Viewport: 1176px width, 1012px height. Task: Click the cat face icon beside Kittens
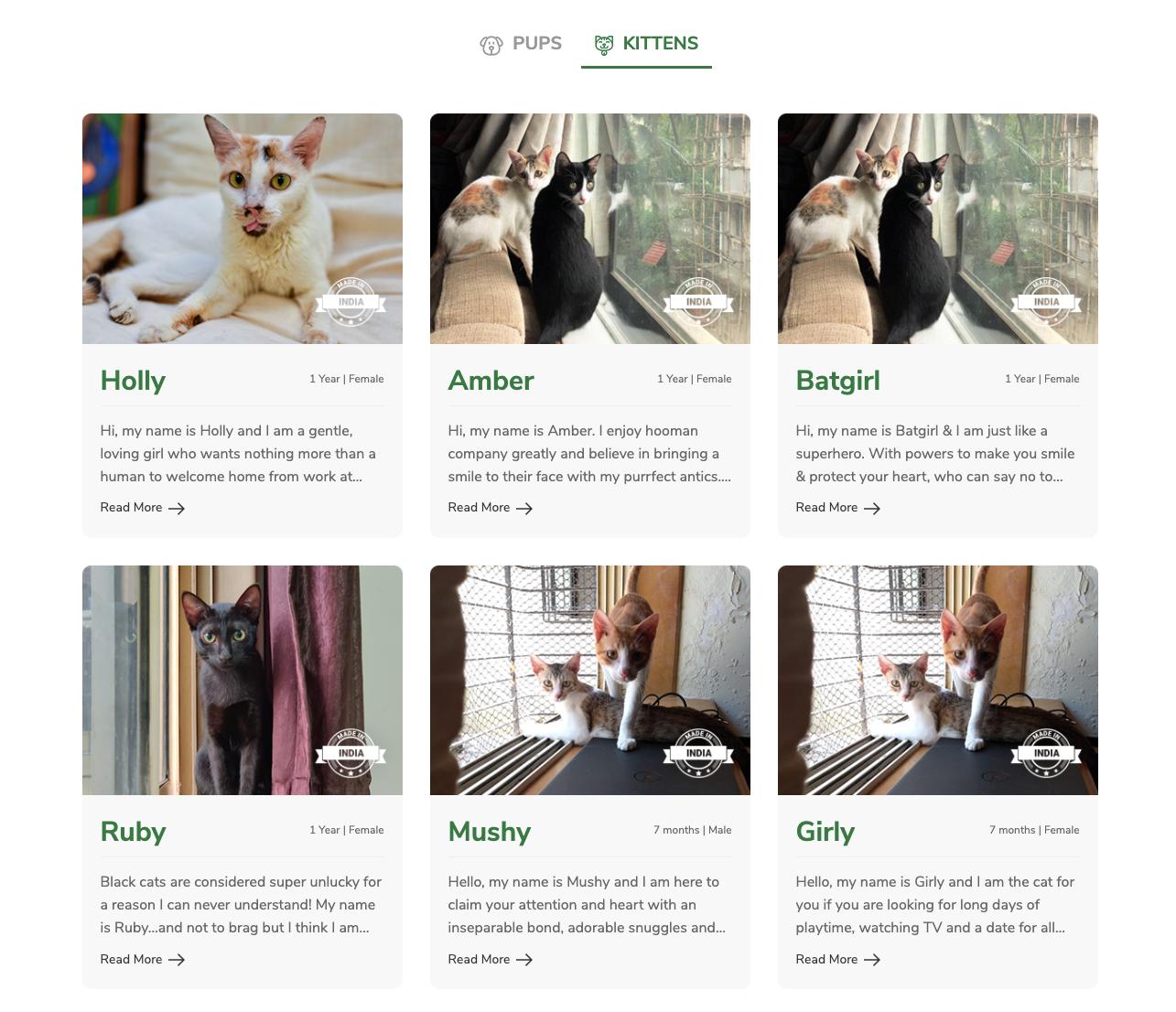[x=604, y=45]
